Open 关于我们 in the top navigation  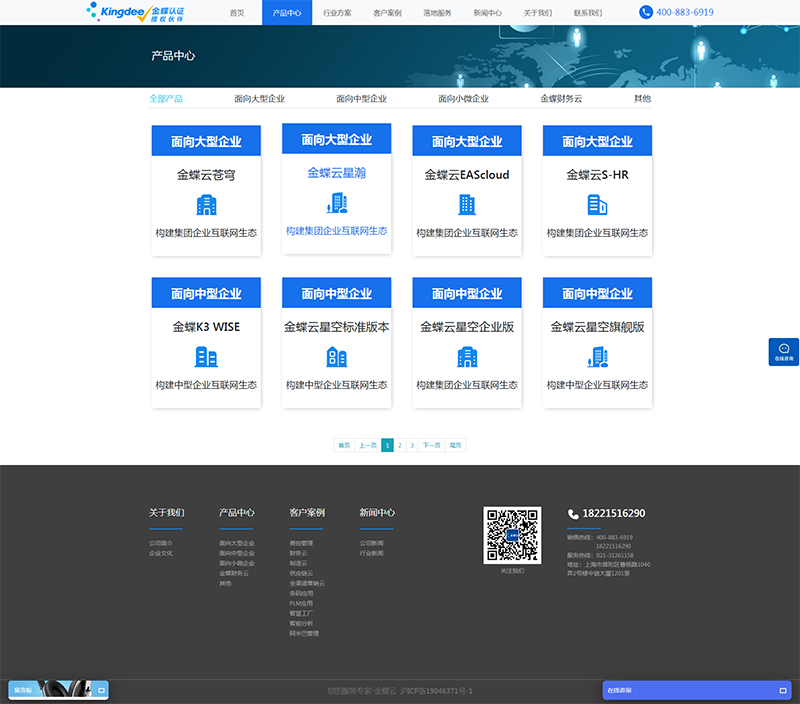538,13
